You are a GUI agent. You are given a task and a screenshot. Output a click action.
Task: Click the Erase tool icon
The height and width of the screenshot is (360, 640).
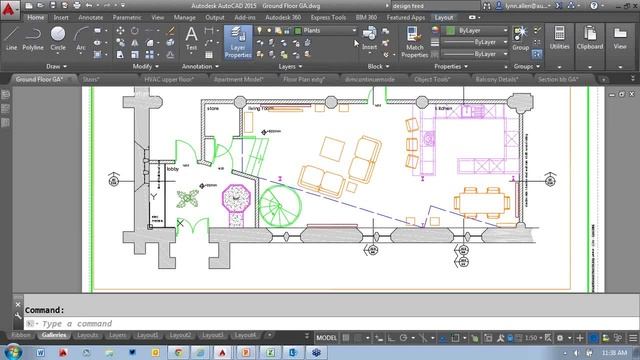171,31
